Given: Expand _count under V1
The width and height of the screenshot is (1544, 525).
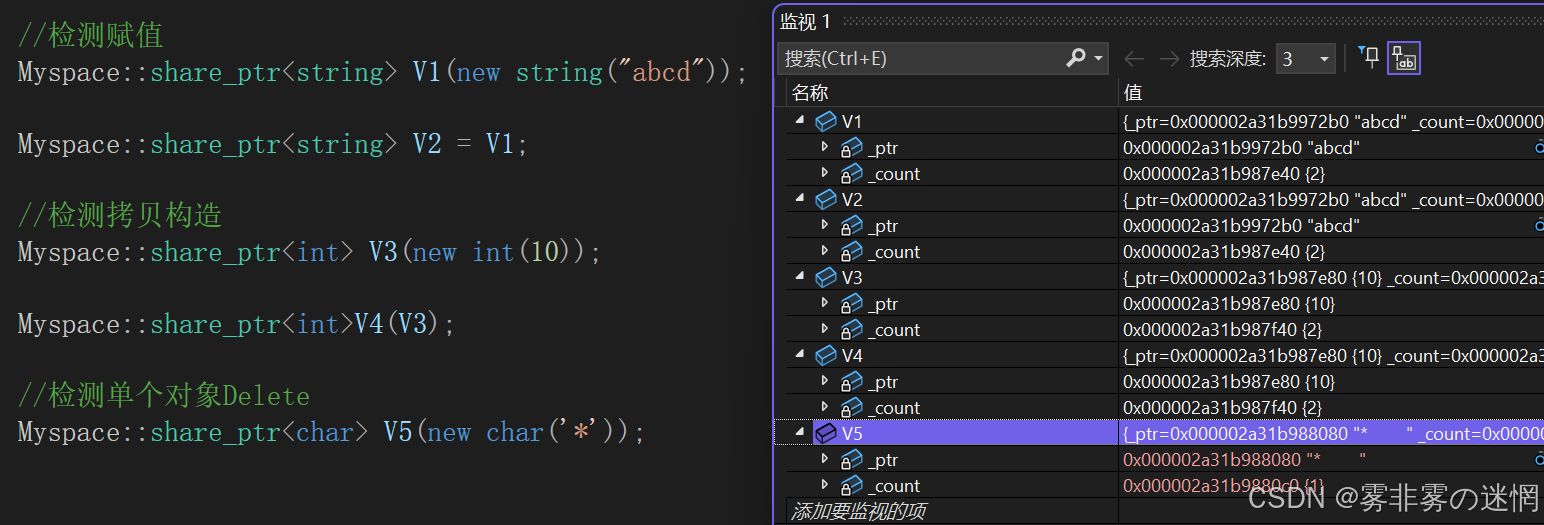Looking at the screenshot, I should (825, 172).
